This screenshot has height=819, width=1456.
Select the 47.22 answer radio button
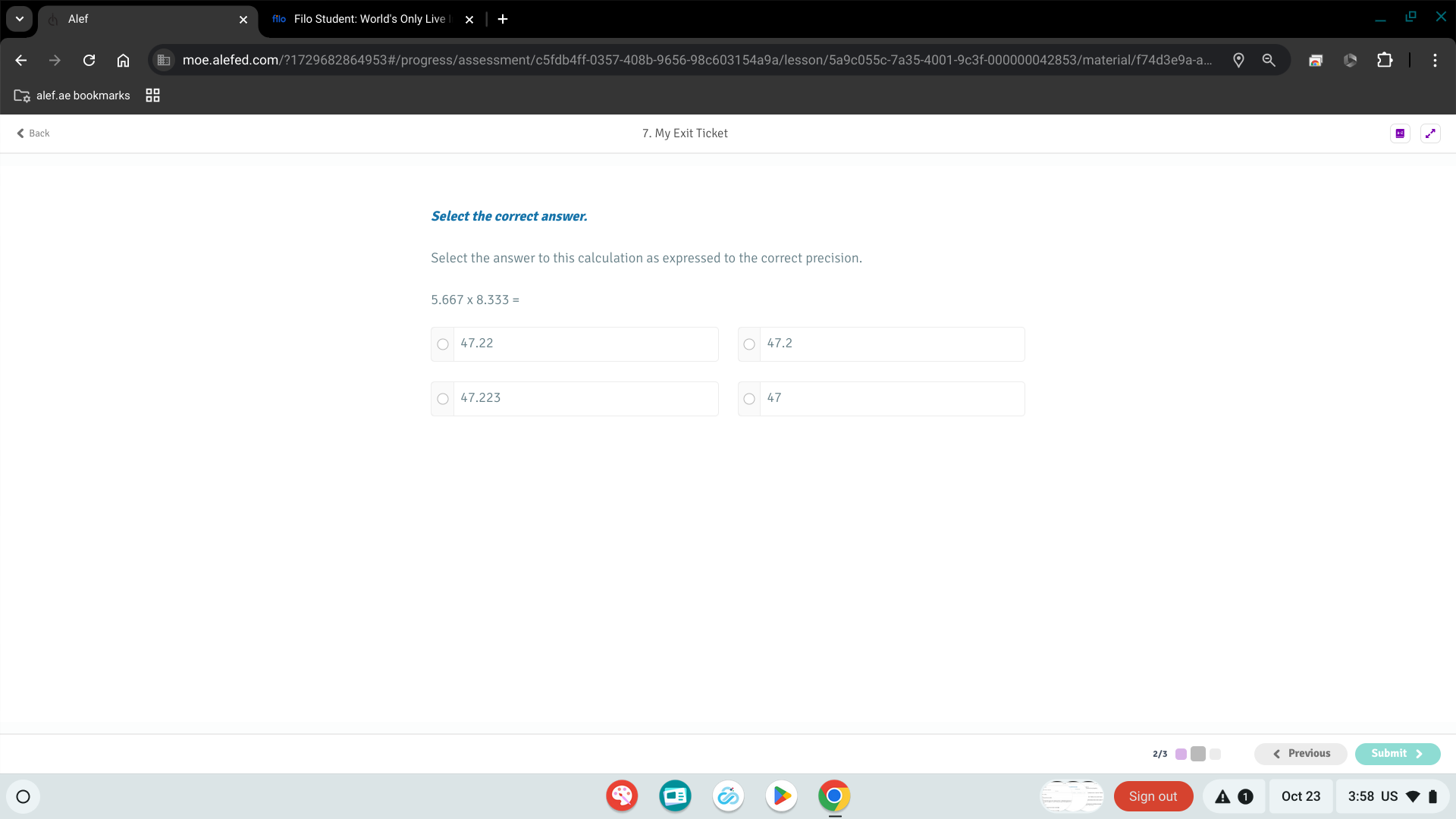click(443, 344)
